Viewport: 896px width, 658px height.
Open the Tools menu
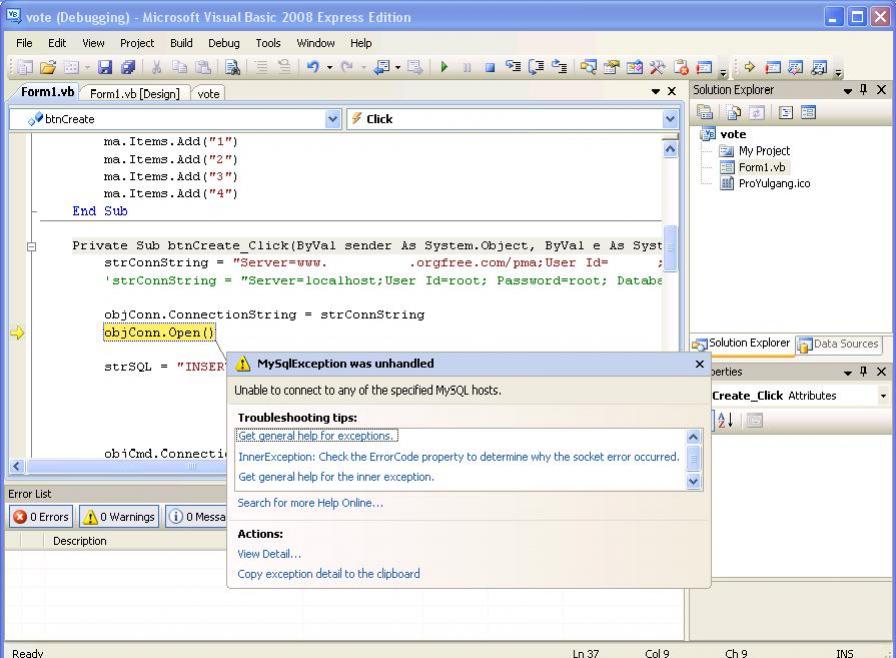click(x=268, y=43)
